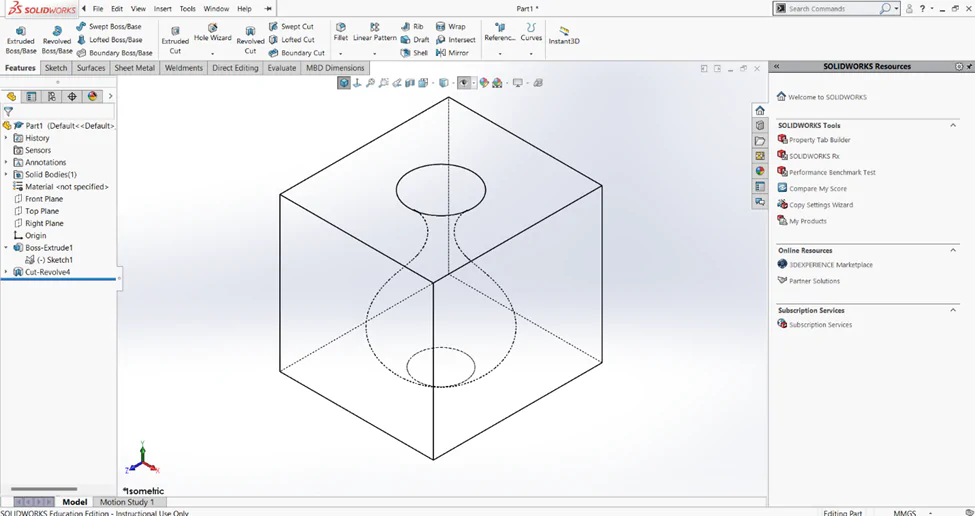Collapse the Online Resources section
Screen dimensions: 975x516
click(953, 251)
